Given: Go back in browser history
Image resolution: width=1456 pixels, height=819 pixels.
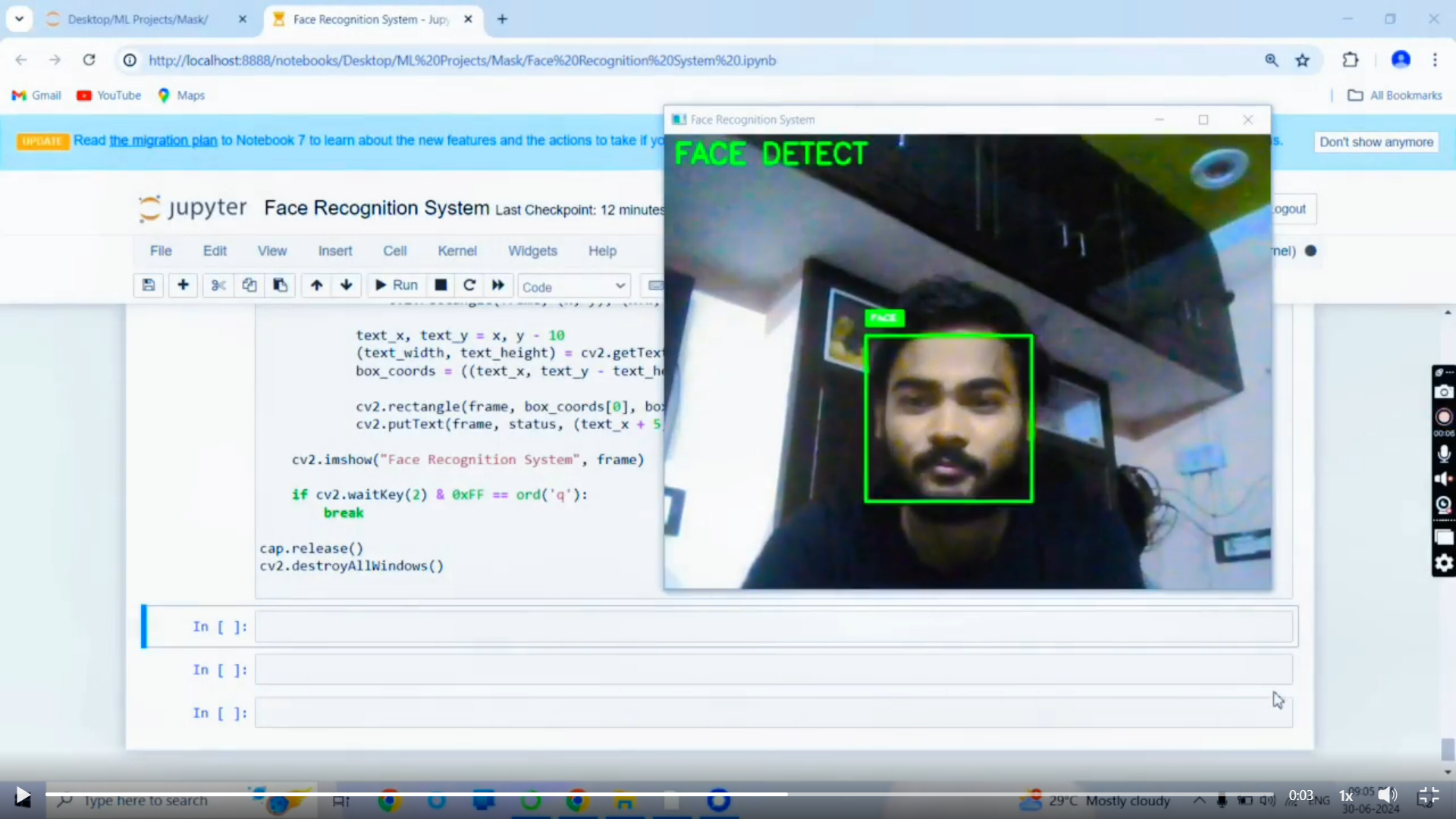Looking at the screenshot, I should click(21, 60).
